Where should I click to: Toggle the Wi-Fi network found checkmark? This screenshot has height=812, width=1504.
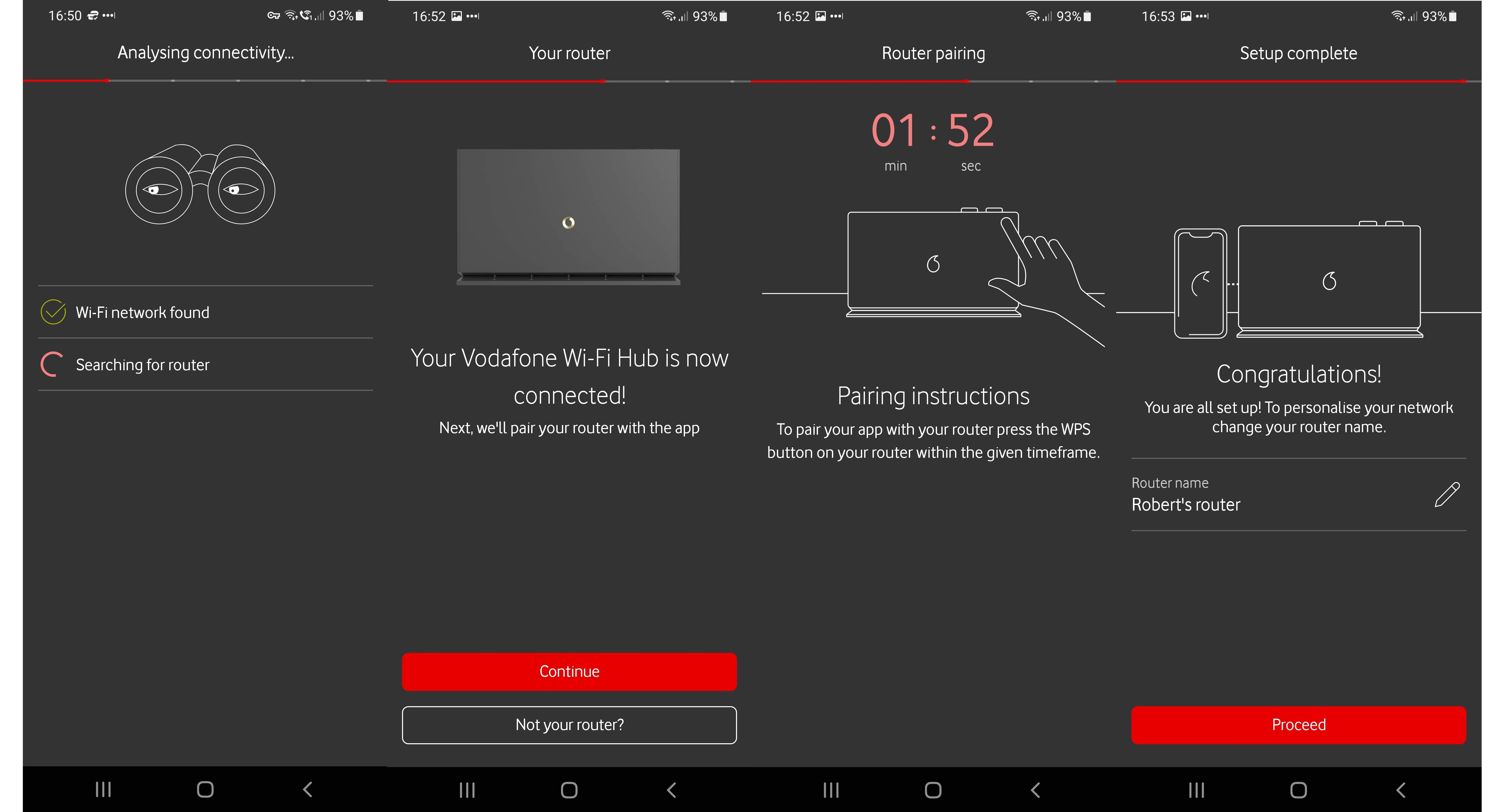53,312
